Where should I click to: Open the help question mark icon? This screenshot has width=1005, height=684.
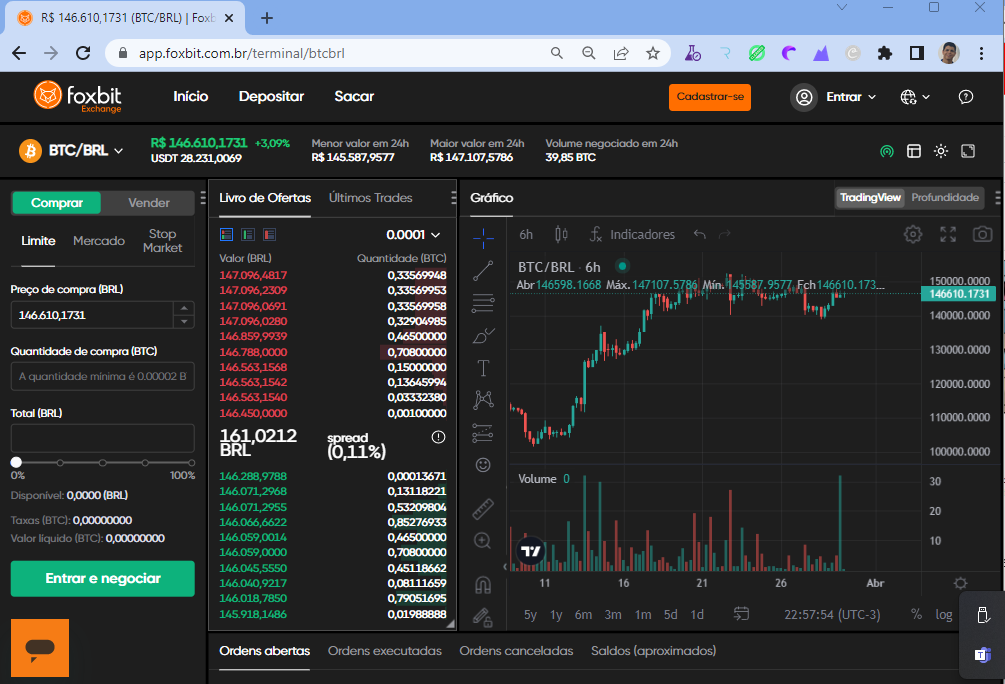(x=965, y=97)
